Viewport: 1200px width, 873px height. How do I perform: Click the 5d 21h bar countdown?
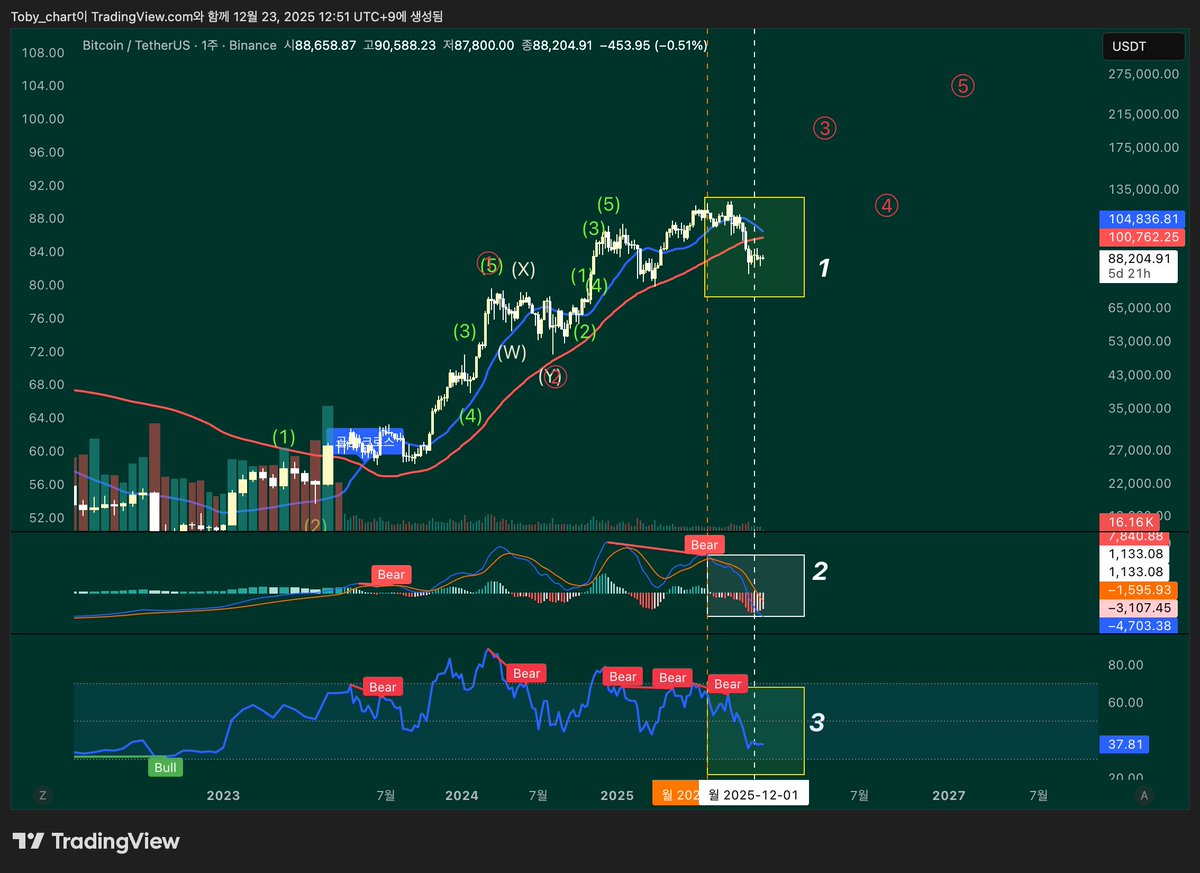pyautogui.click(x=1129, y=273)
